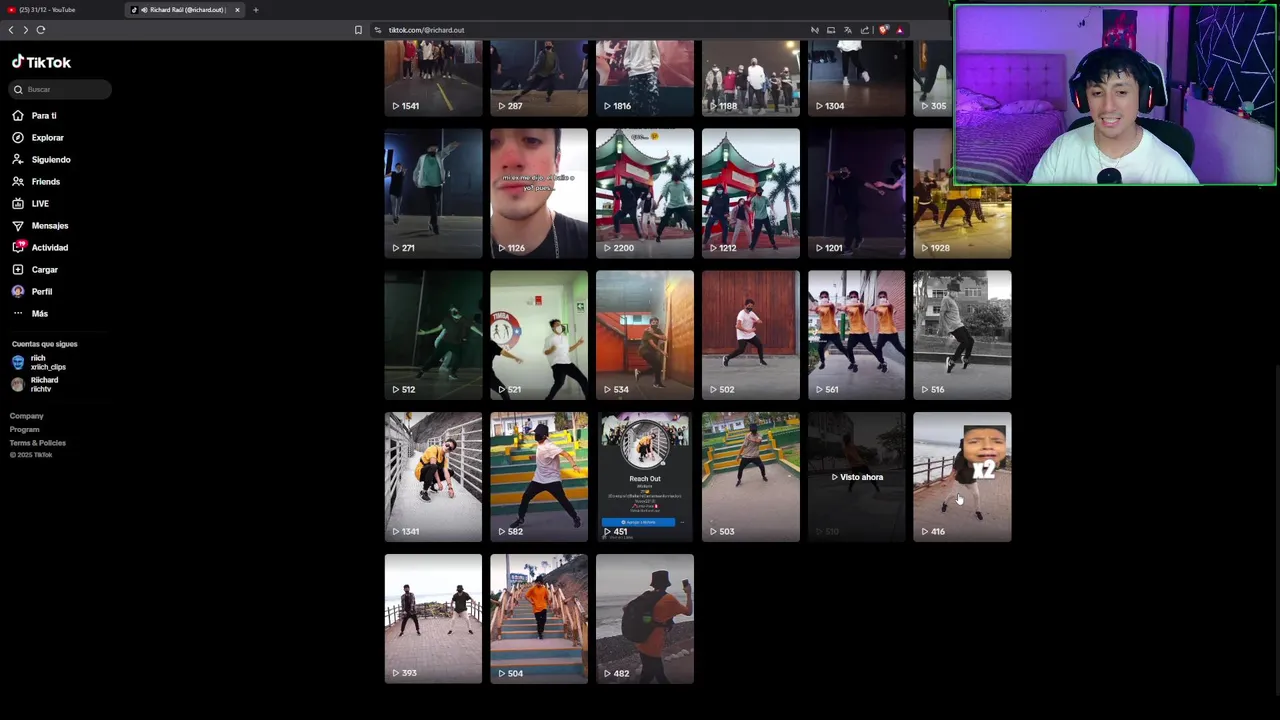Open the video with 1928 views
The width and height of the screenshot is (1280, 720).
(x=962, y=193)
